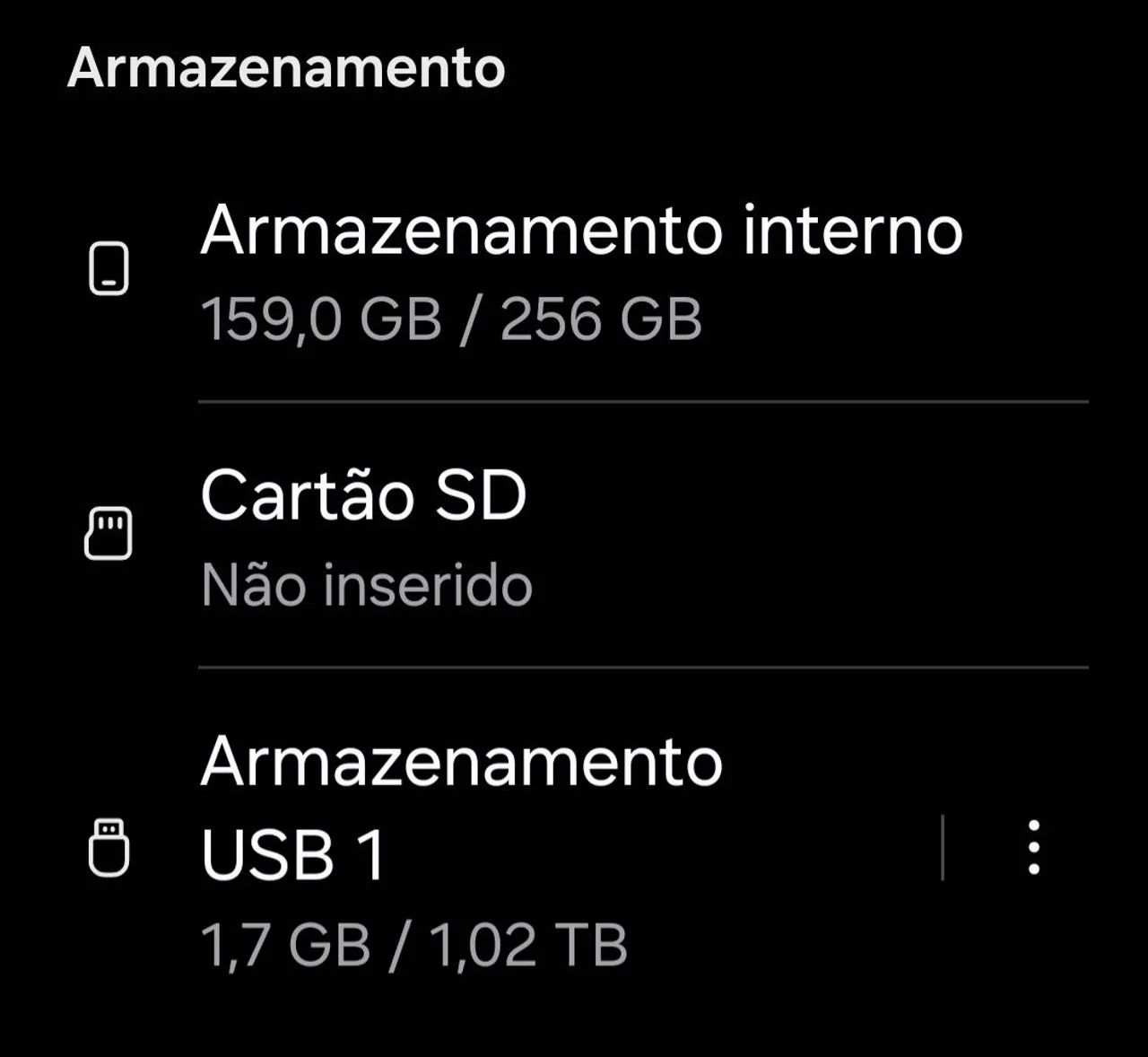1148x1057 pixels.
Task: Tap the Não inserido status text
Action: [x=368, y=585]
